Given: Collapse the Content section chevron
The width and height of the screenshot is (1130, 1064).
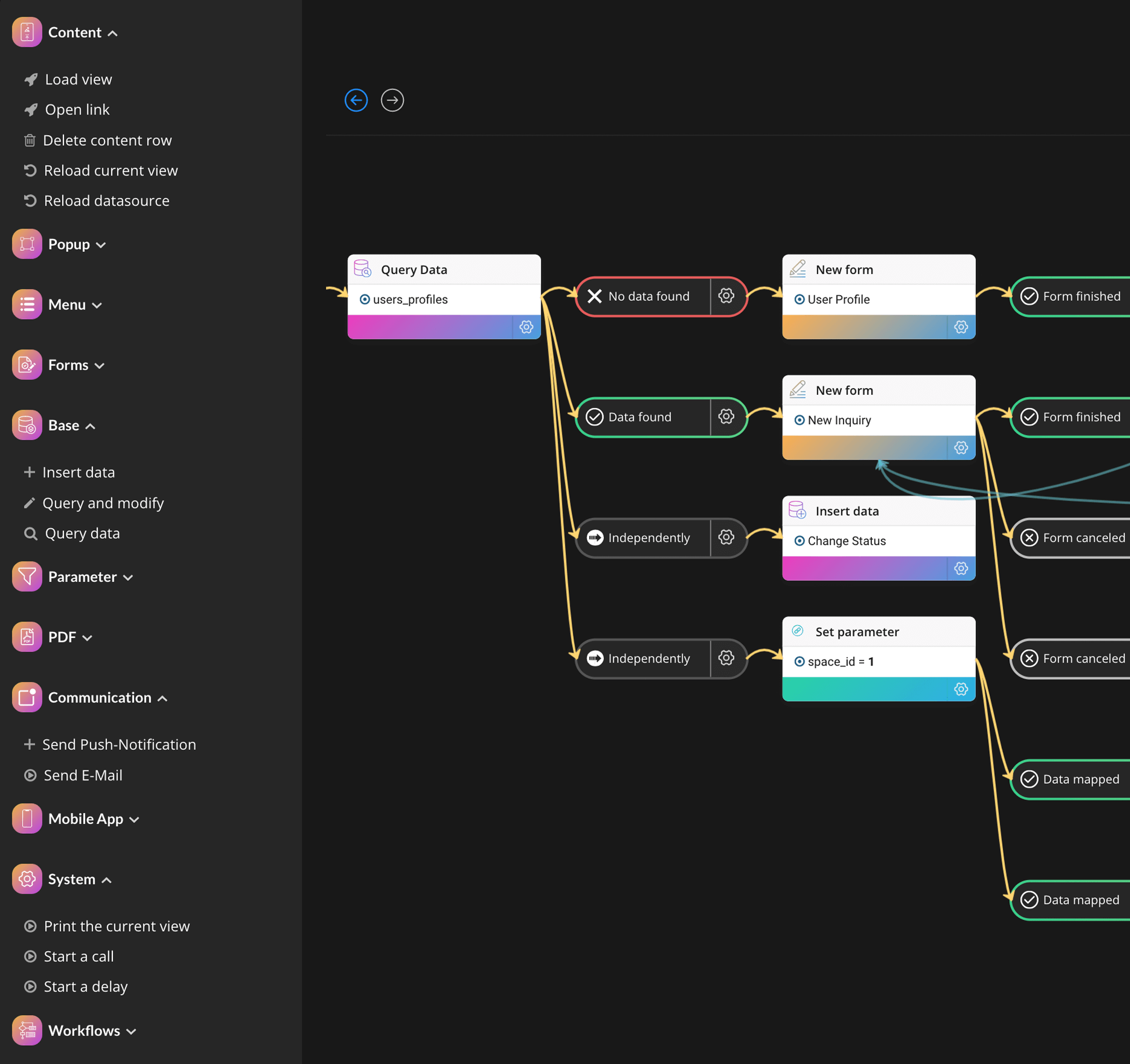Looking at the screenshot, I should pyautogui.click(x=112, y=33).
